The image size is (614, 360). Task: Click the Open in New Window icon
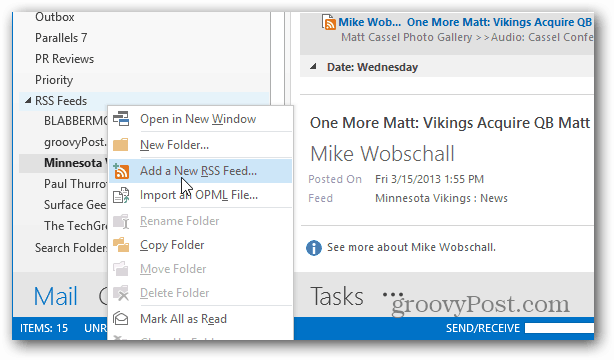[121, 119]
